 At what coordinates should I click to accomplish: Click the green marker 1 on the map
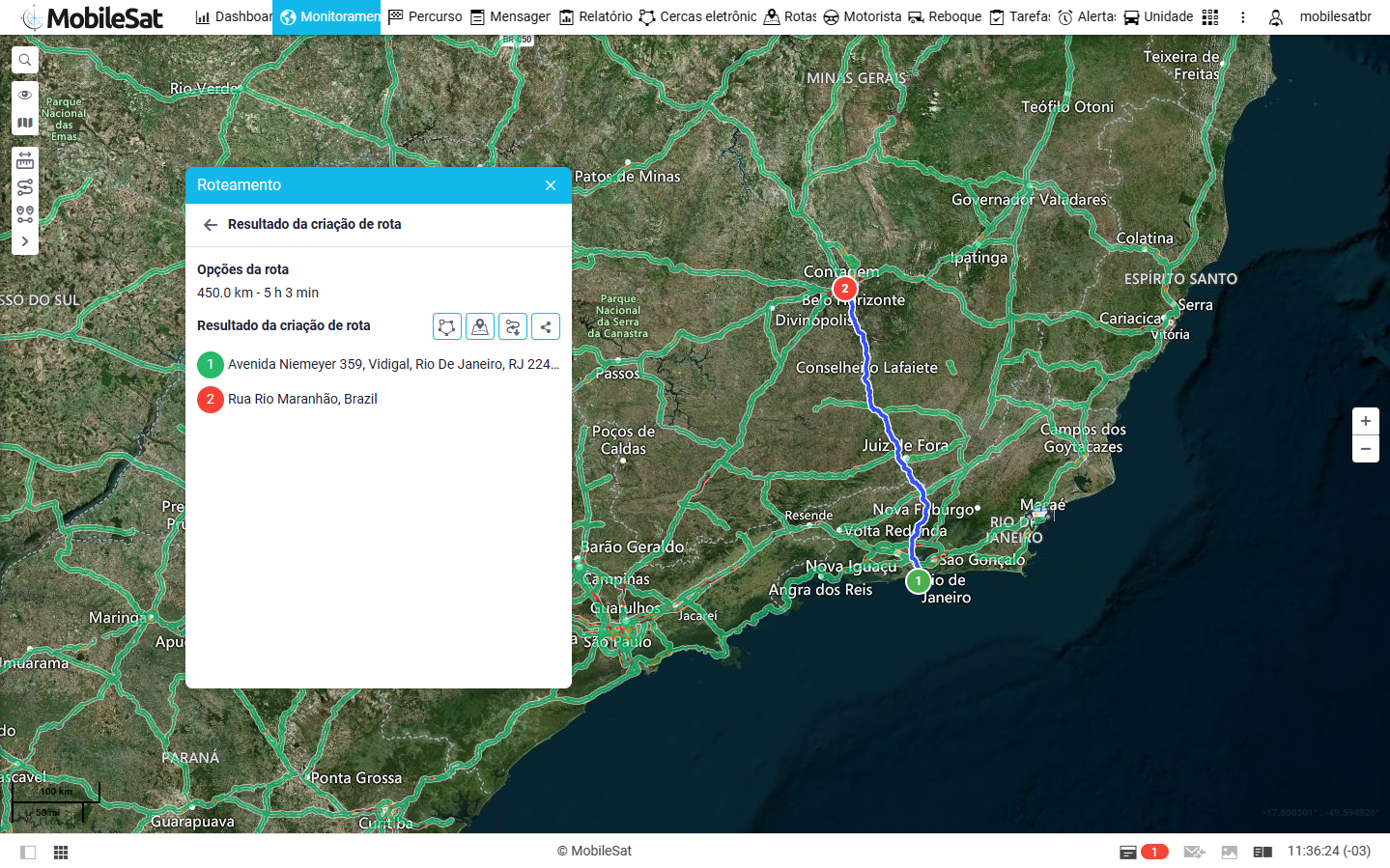[x=918, y=581]
